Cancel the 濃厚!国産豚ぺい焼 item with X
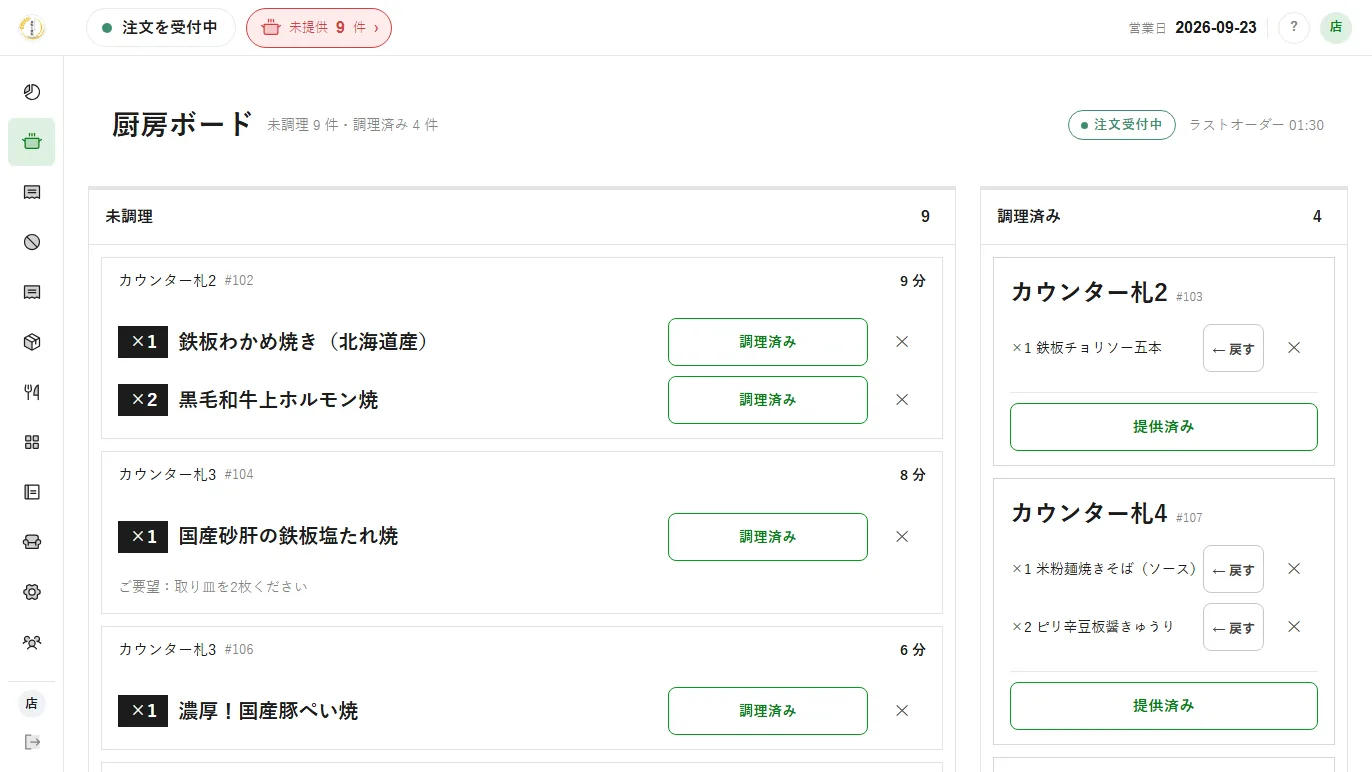Viewport: 1372px width, 772px height. (902, 711)
